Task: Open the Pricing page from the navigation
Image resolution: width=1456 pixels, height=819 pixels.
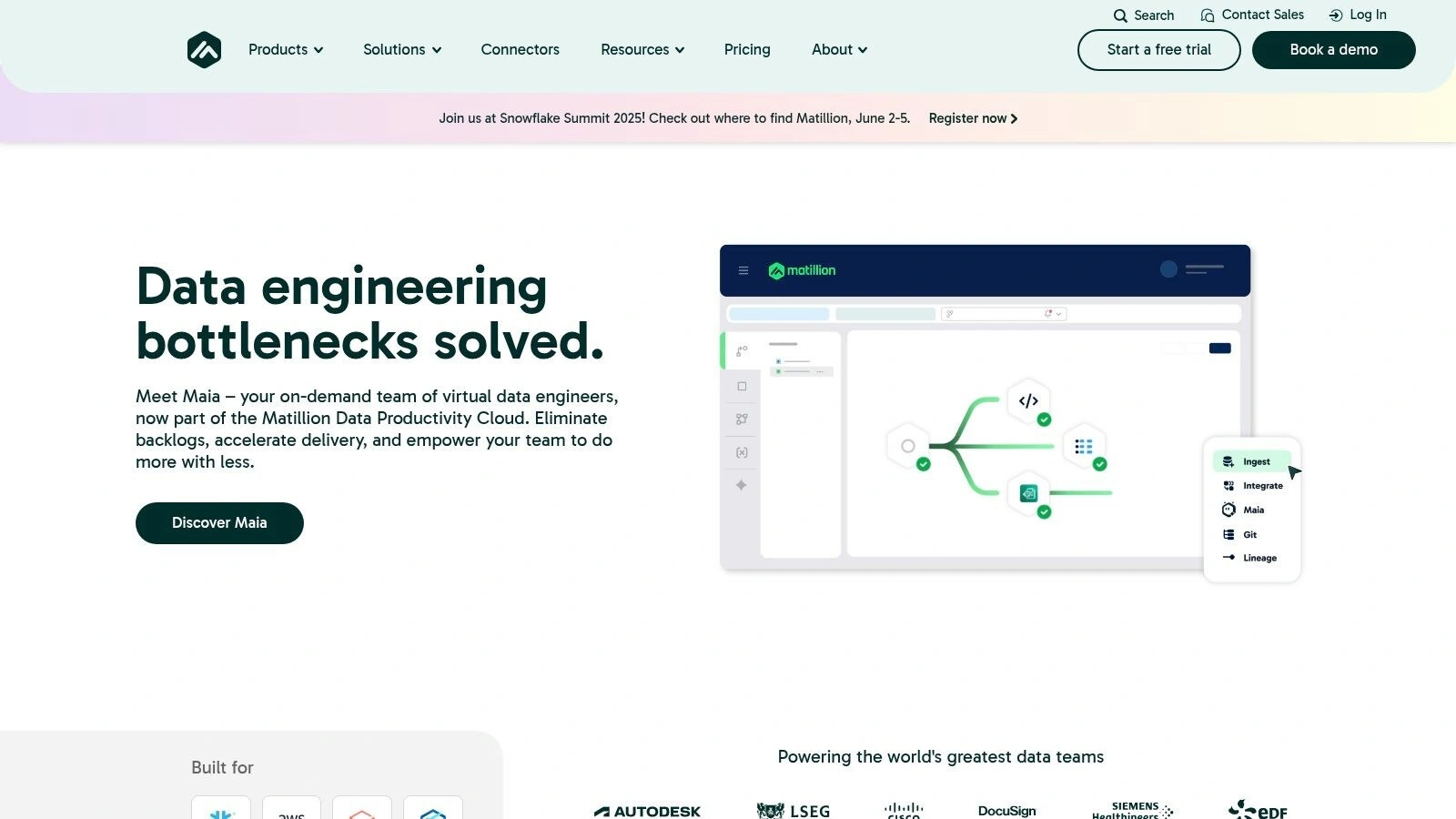Action: pos(747,50)
